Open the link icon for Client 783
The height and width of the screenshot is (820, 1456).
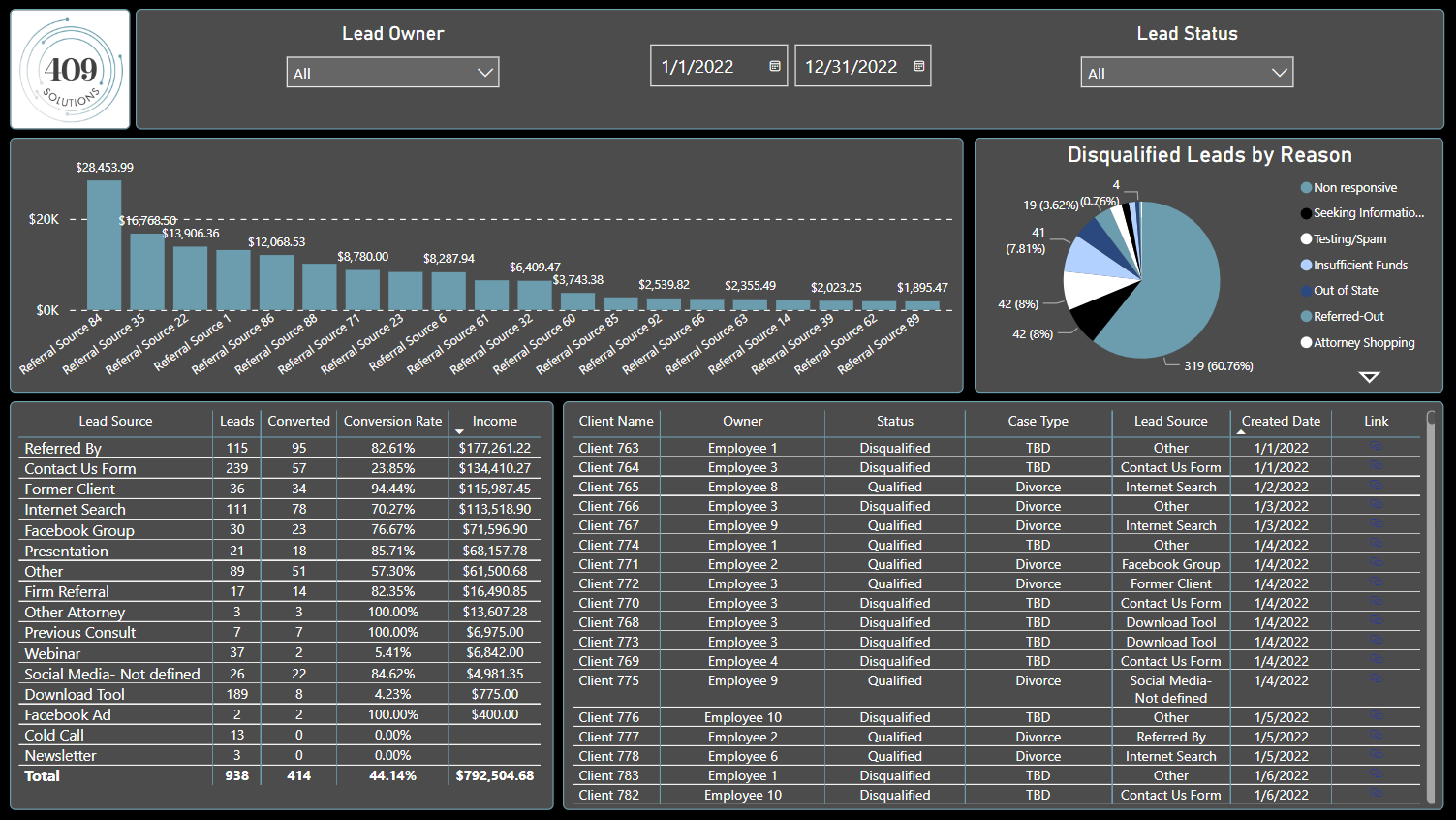(1376, 773)
